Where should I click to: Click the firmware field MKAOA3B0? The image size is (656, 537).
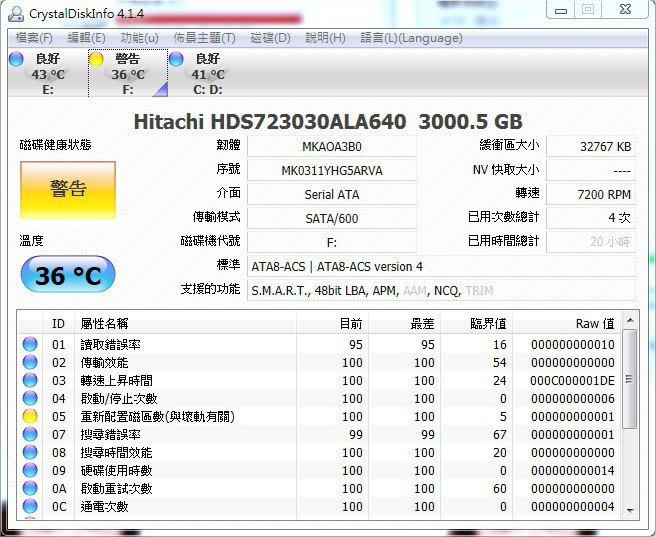point(332,146)
